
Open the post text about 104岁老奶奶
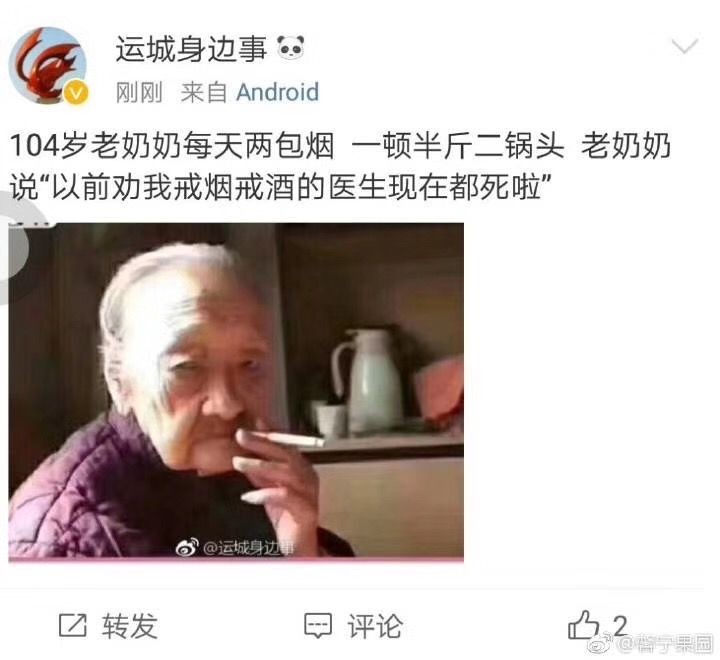pos(340,167)
